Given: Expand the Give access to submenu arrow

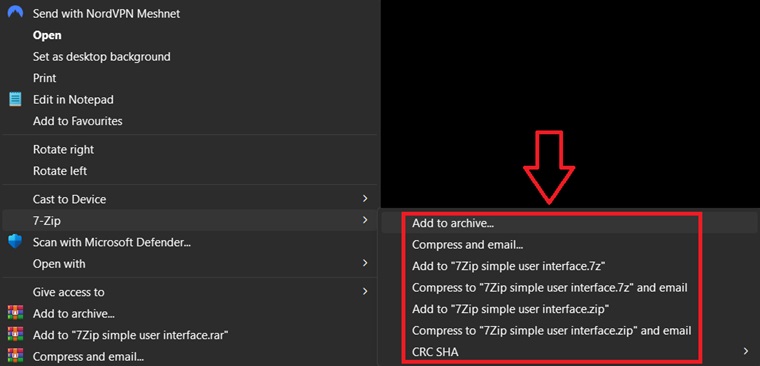Looking at the screenshot, I should (x=365, y=291).
